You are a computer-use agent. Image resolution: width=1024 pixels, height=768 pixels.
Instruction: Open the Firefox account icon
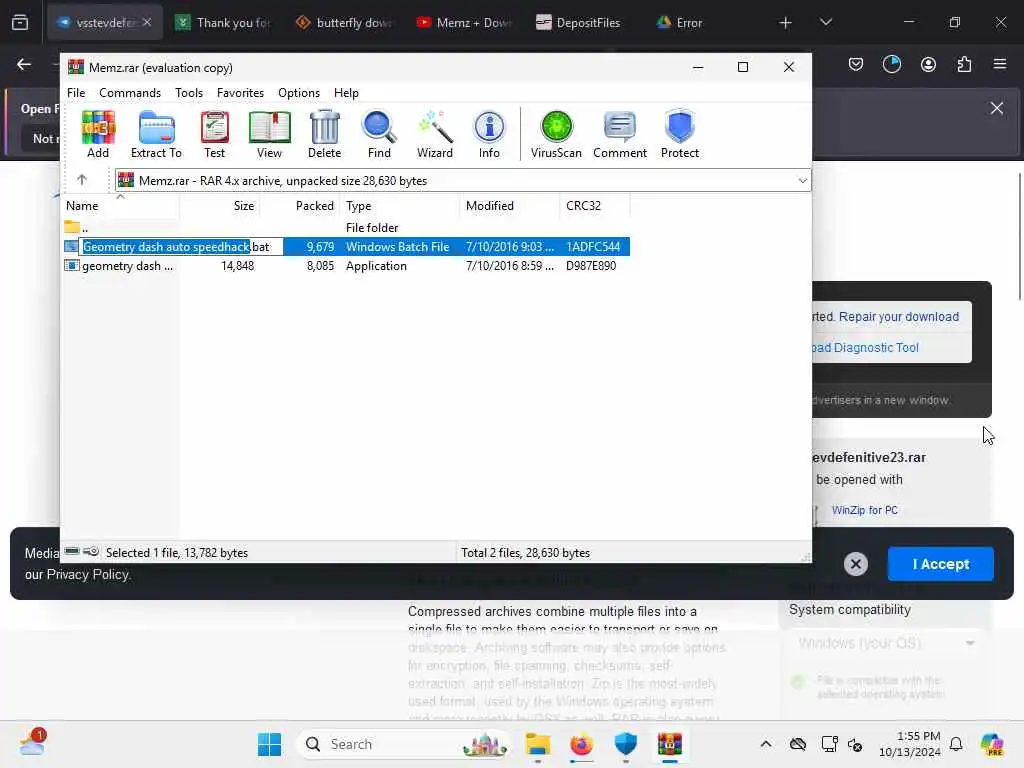click(928, 64)
